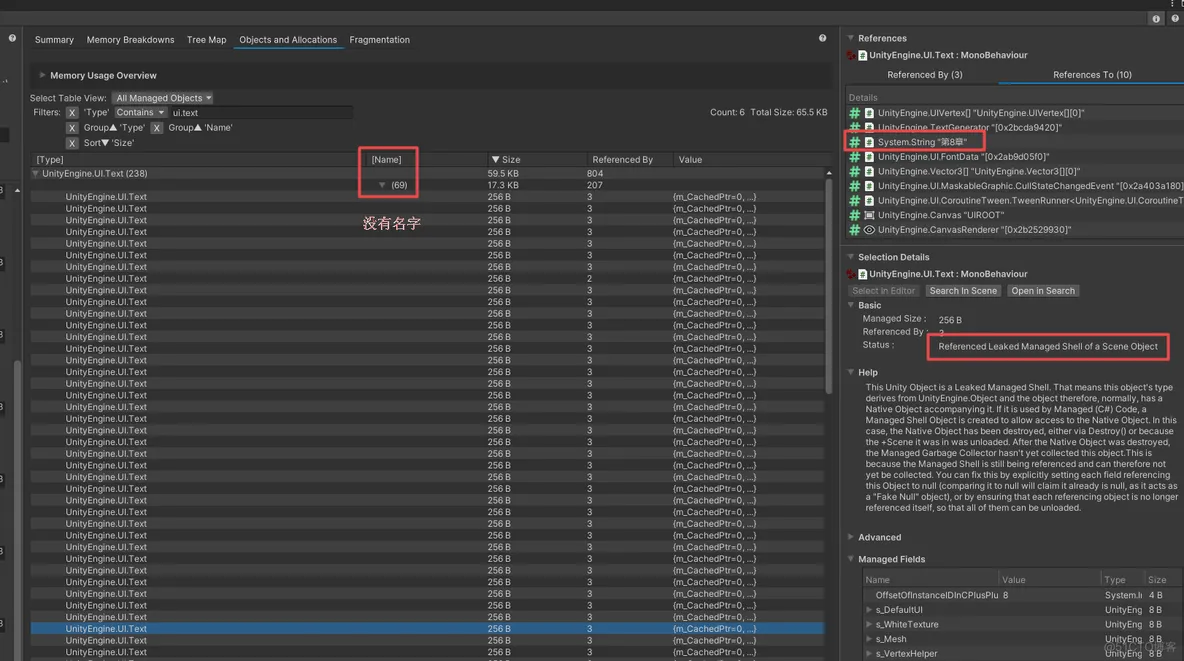Remove the 'Type' Contains filter with X

(x=72, y=113)
